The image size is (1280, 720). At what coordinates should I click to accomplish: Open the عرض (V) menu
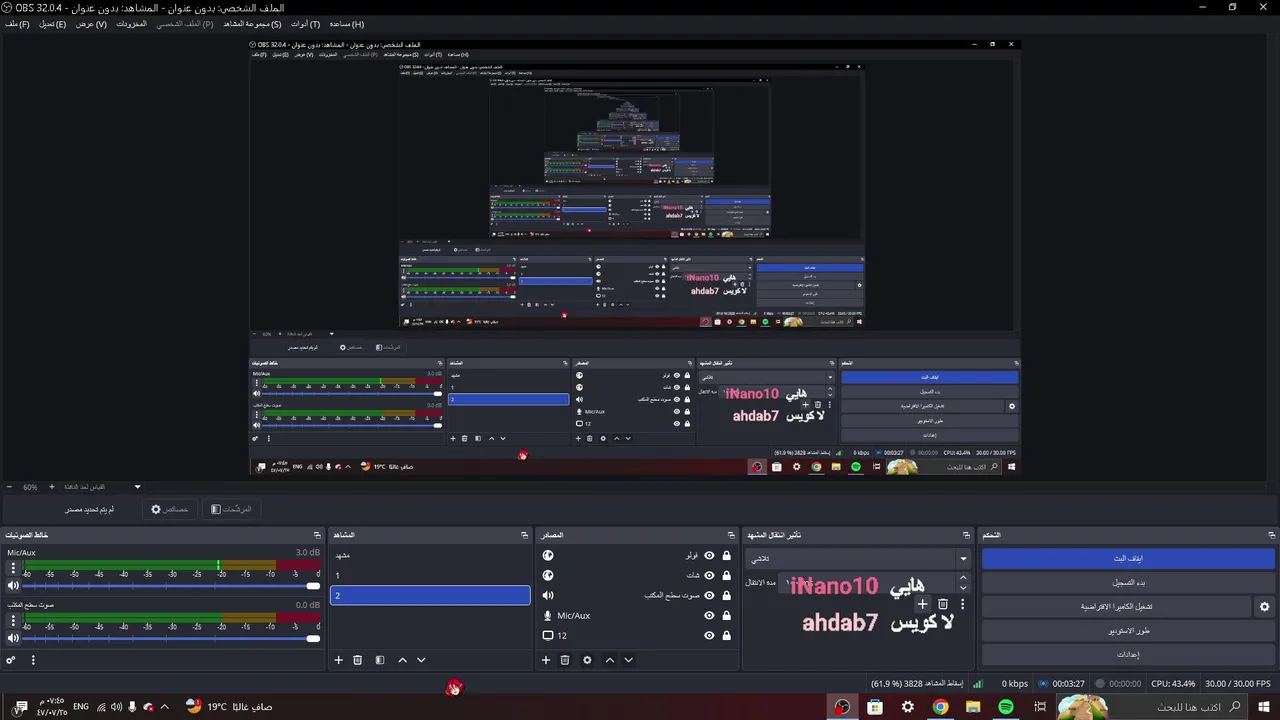point(91,24)
